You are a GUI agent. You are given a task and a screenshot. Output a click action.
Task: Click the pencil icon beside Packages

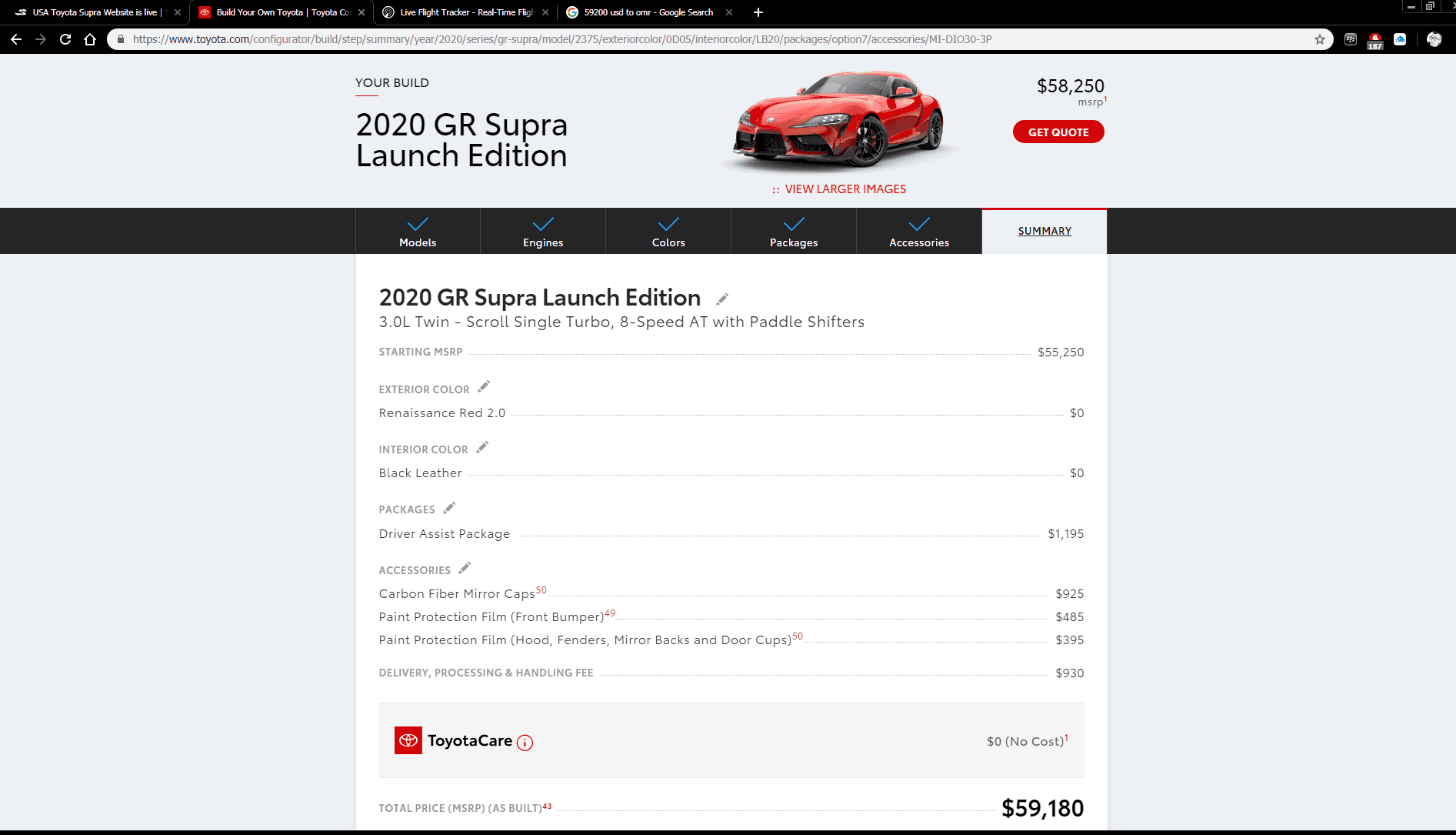(x=449, y=508)
